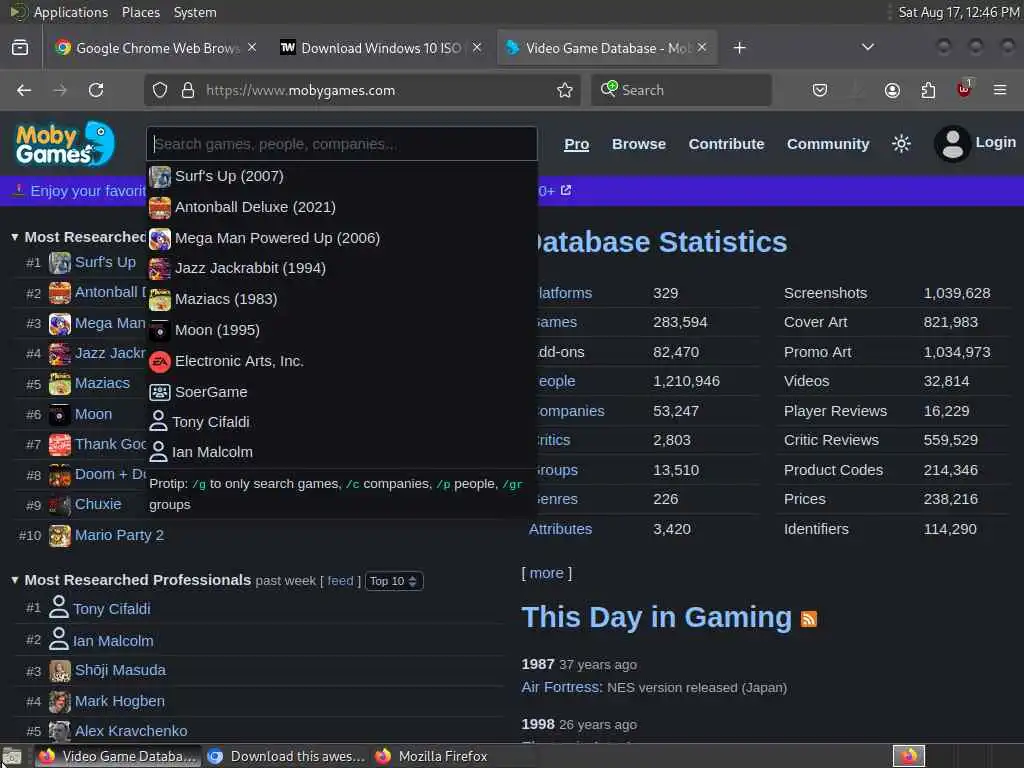The height and width of the screenshot is (768, 1024).
Task: Click the RSS feed icon beside This Day in Gaming
Action: pyautogui.click(x=808, y=618)
